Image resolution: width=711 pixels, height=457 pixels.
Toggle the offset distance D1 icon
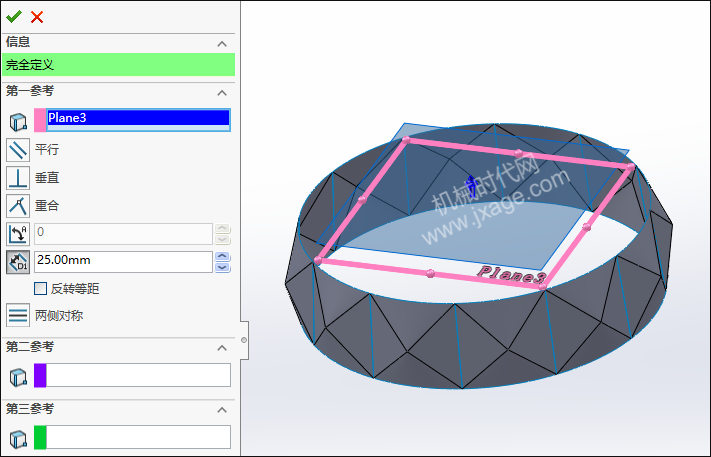point(18,262)
